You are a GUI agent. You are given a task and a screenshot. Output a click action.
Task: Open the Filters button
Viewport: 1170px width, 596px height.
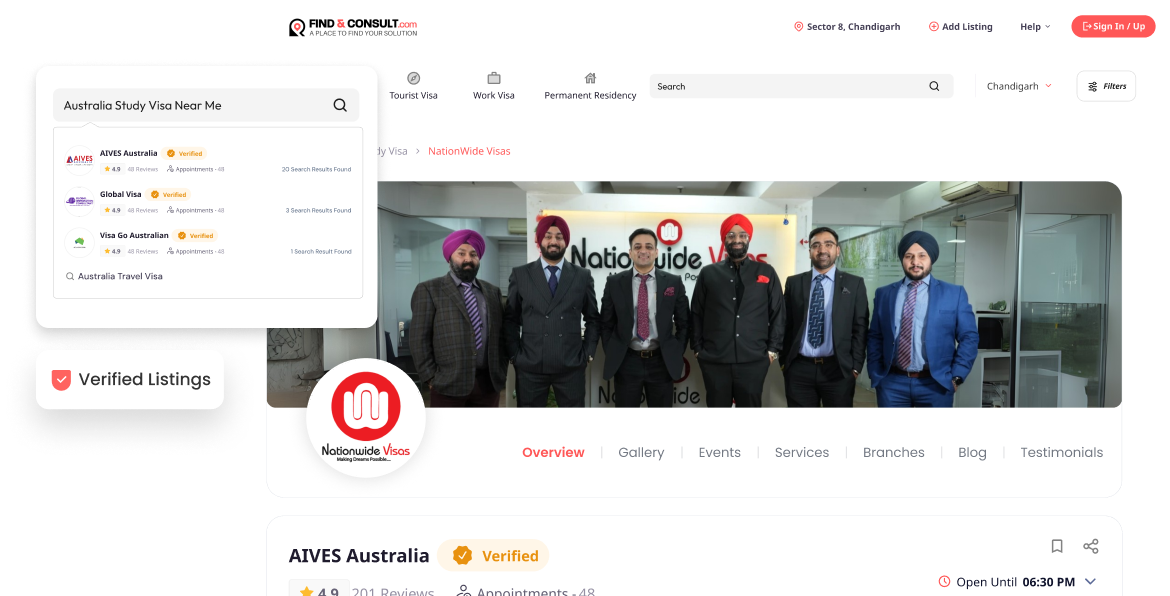[1106, 87]
